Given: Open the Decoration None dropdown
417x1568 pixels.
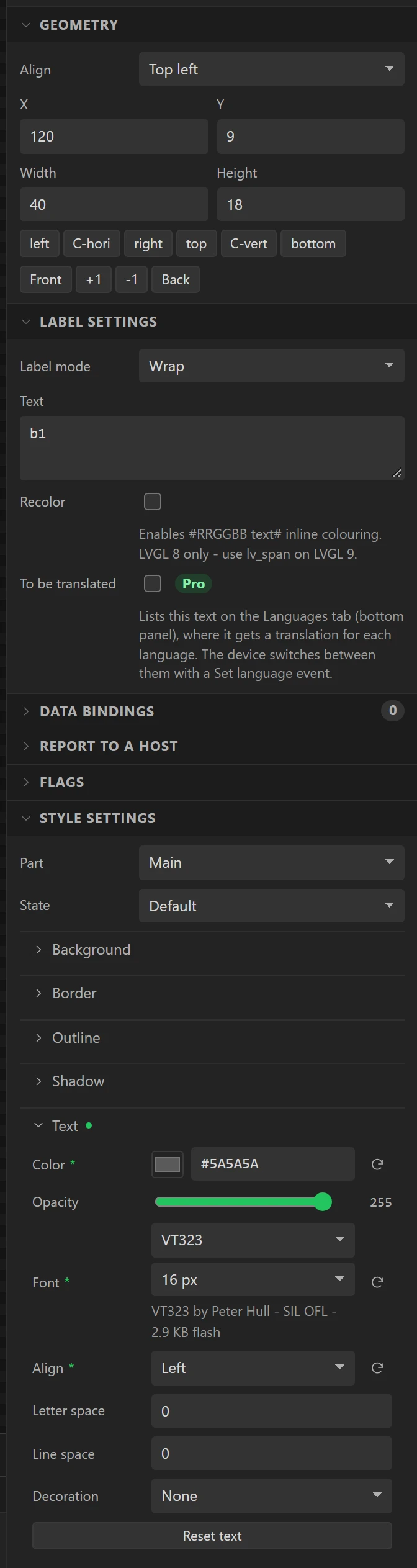Looking at the screenshot, I should point(272,1495).
